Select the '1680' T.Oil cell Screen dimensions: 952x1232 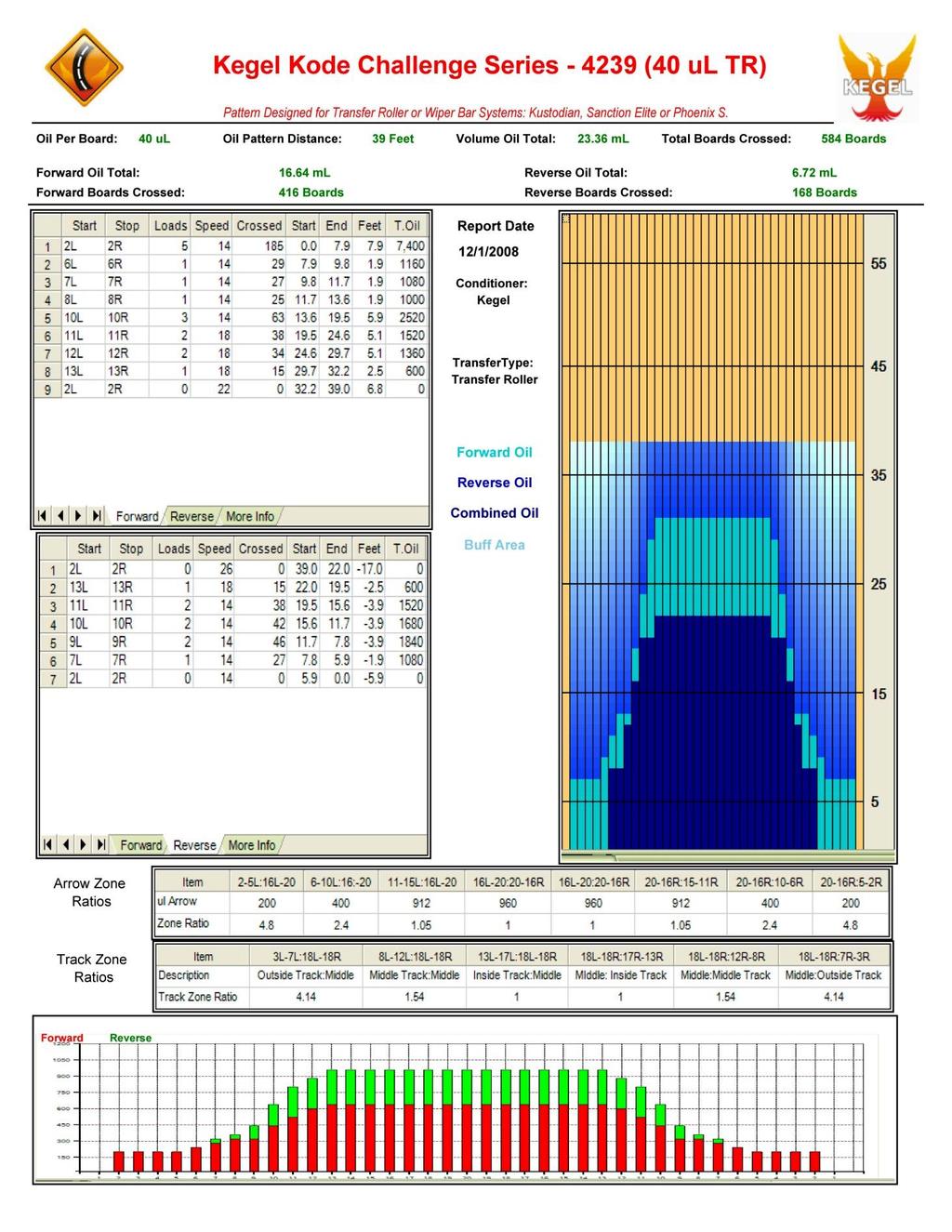click(x=406, y=624)
